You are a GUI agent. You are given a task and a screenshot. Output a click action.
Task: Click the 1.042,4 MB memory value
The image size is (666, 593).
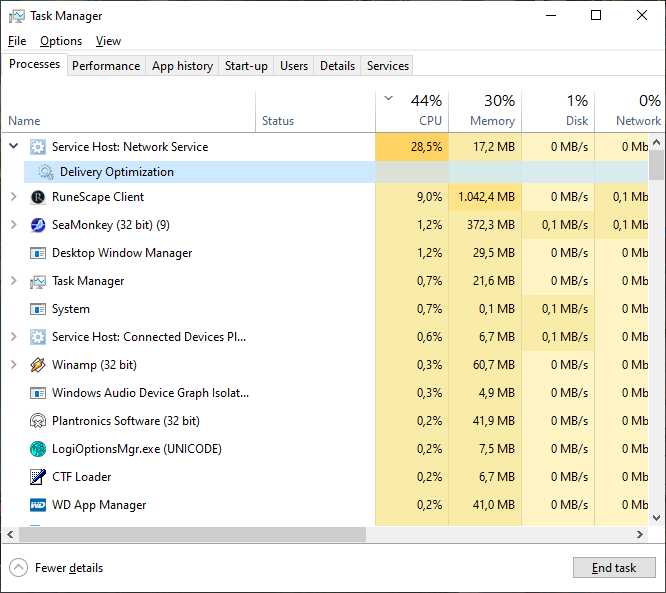(486, 197)
